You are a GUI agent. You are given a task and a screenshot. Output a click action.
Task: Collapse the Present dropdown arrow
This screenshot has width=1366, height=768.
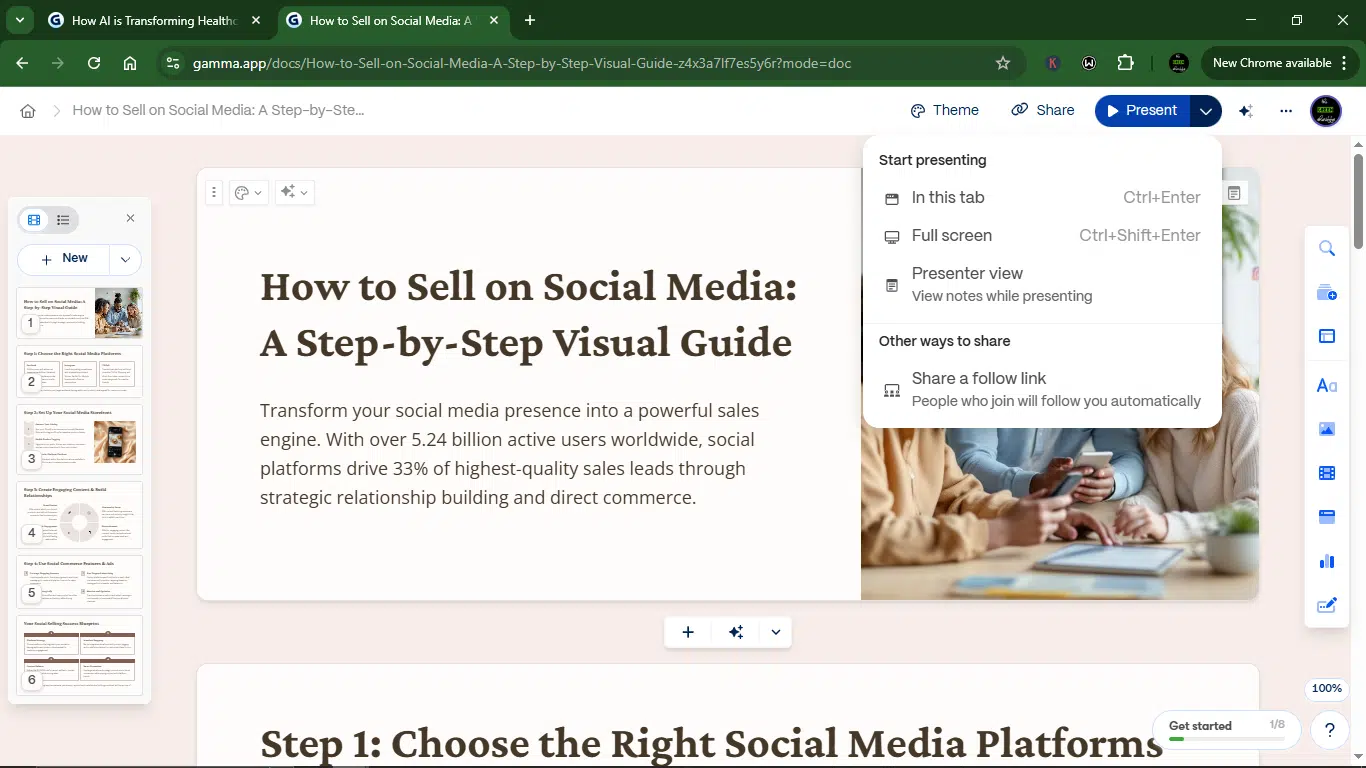point(1206,111)
